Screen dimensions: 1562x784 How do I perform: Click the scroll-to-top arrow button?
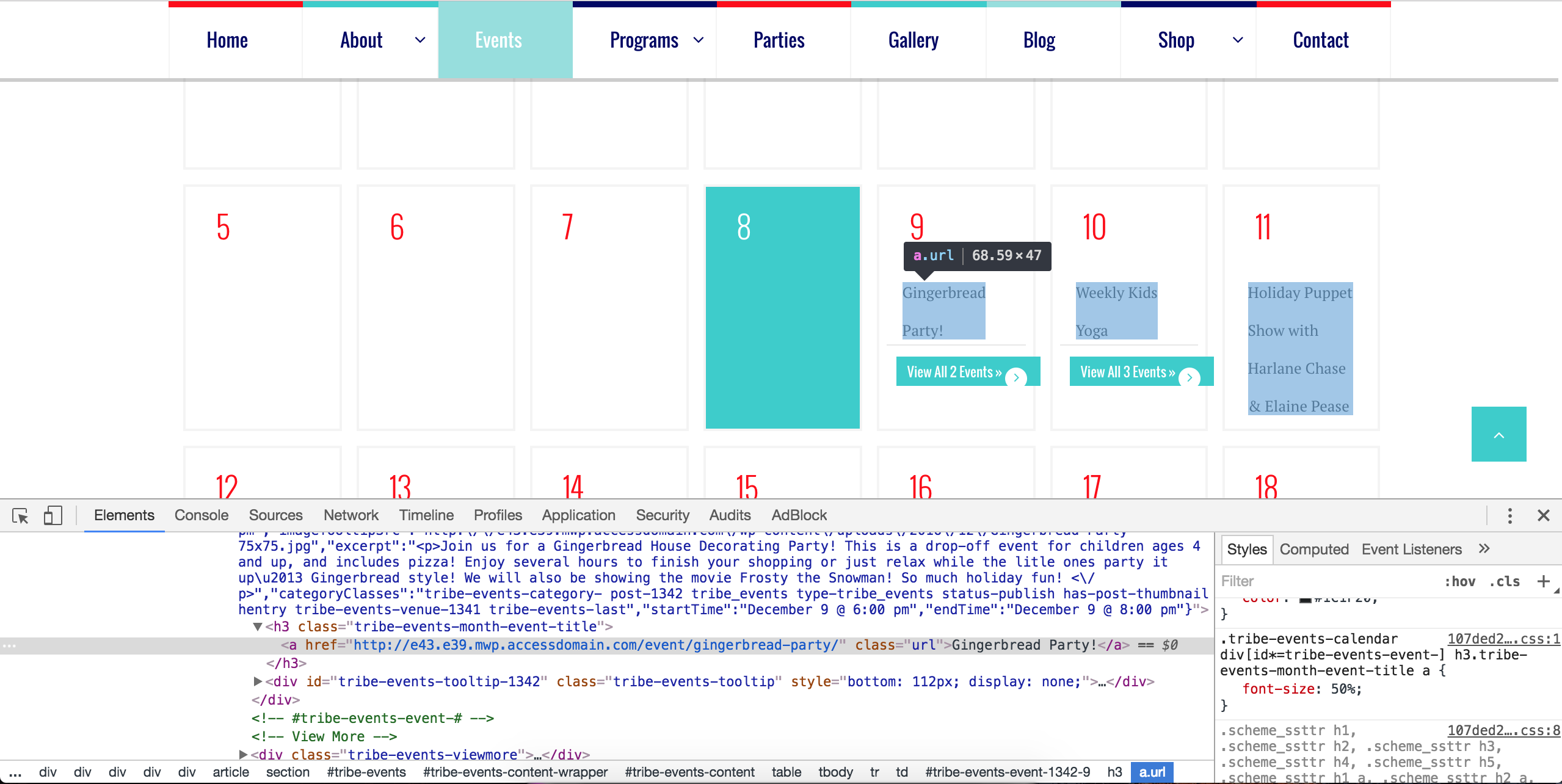tap(1498, 434)
